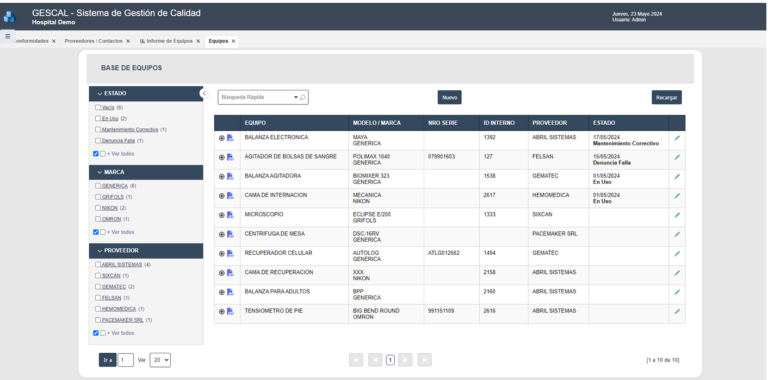Tick the Mantenimiento Correctivo filter checkbox

pyautogui.click(x=98, y=130)
